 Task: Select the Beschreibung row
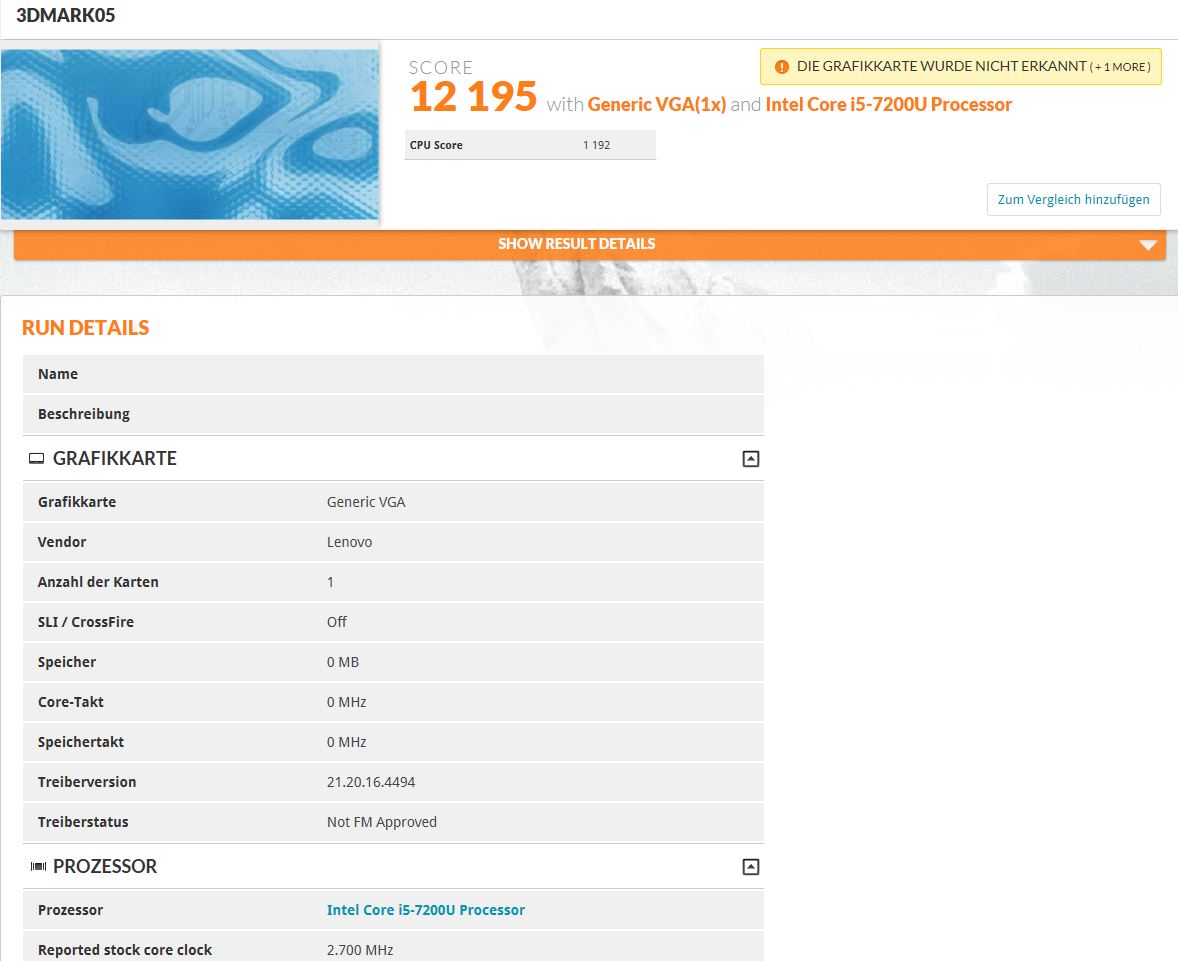pos(393,414)
